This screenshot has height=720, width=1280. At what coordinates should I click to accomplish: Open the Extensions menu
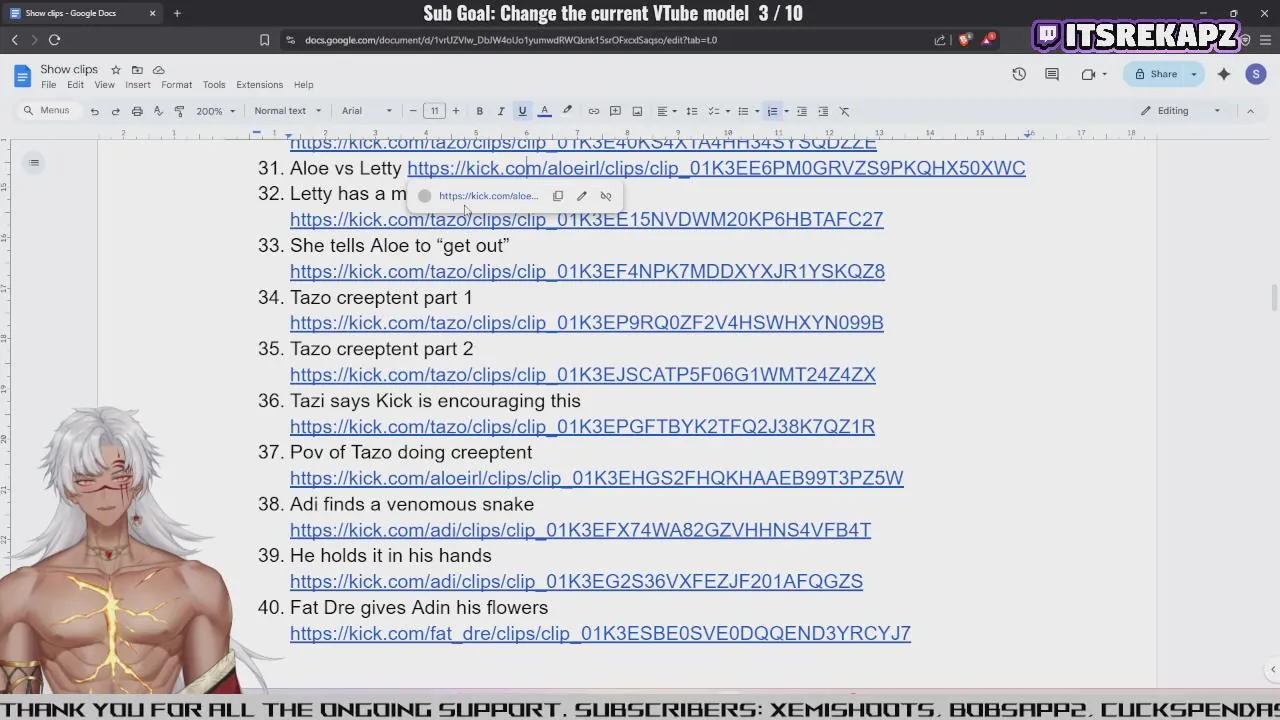tap(259, 85)
